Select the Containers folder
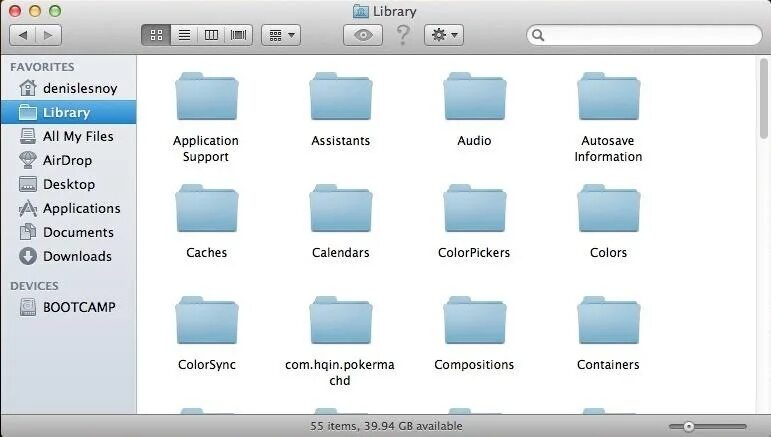The height and width of the screenshot is (437, 771). click(609, 321)
